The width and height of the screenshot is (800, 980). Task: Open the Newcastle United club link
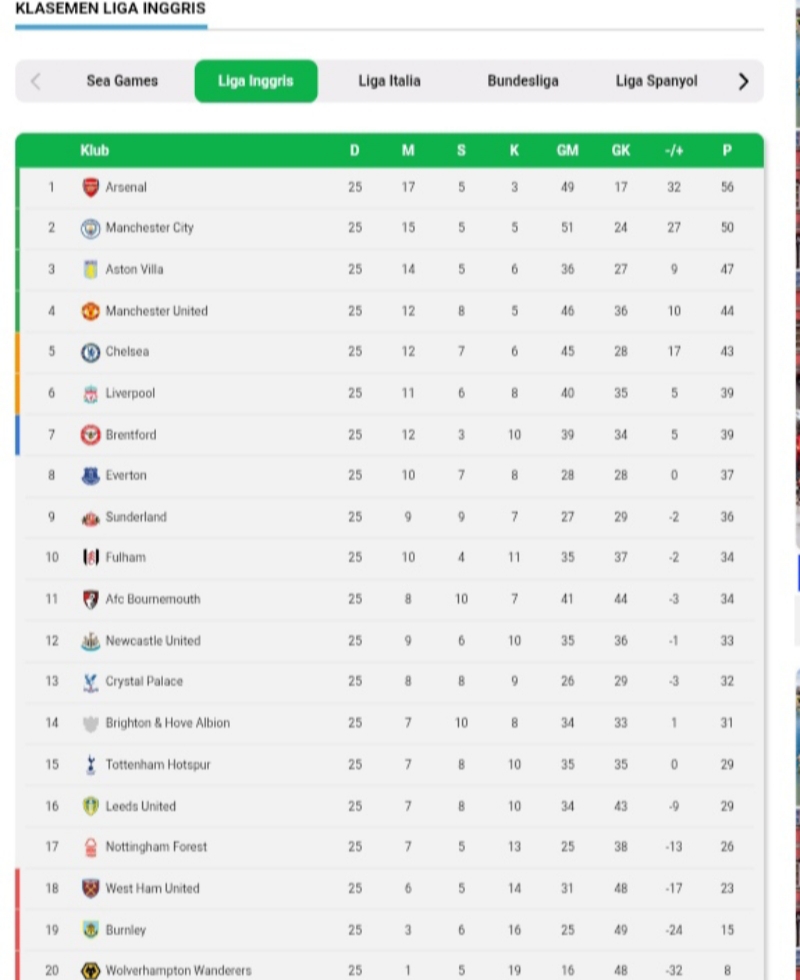[x=153, y=641]
